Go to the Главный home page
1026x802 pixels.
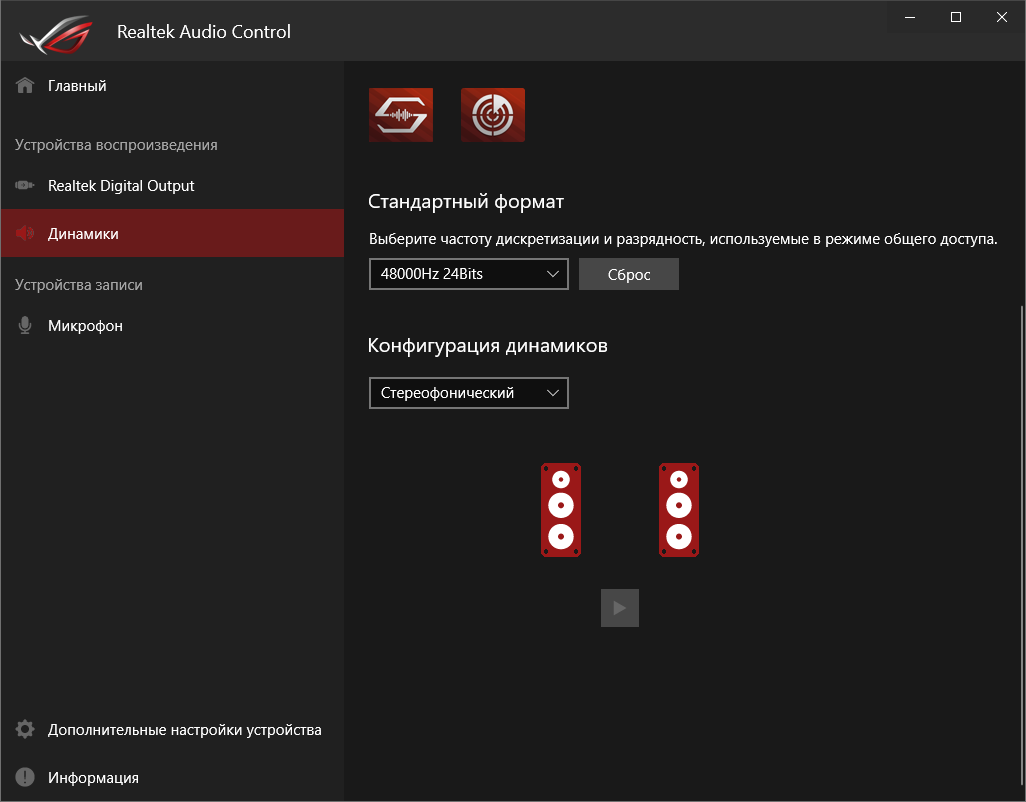tap(77, 86)
